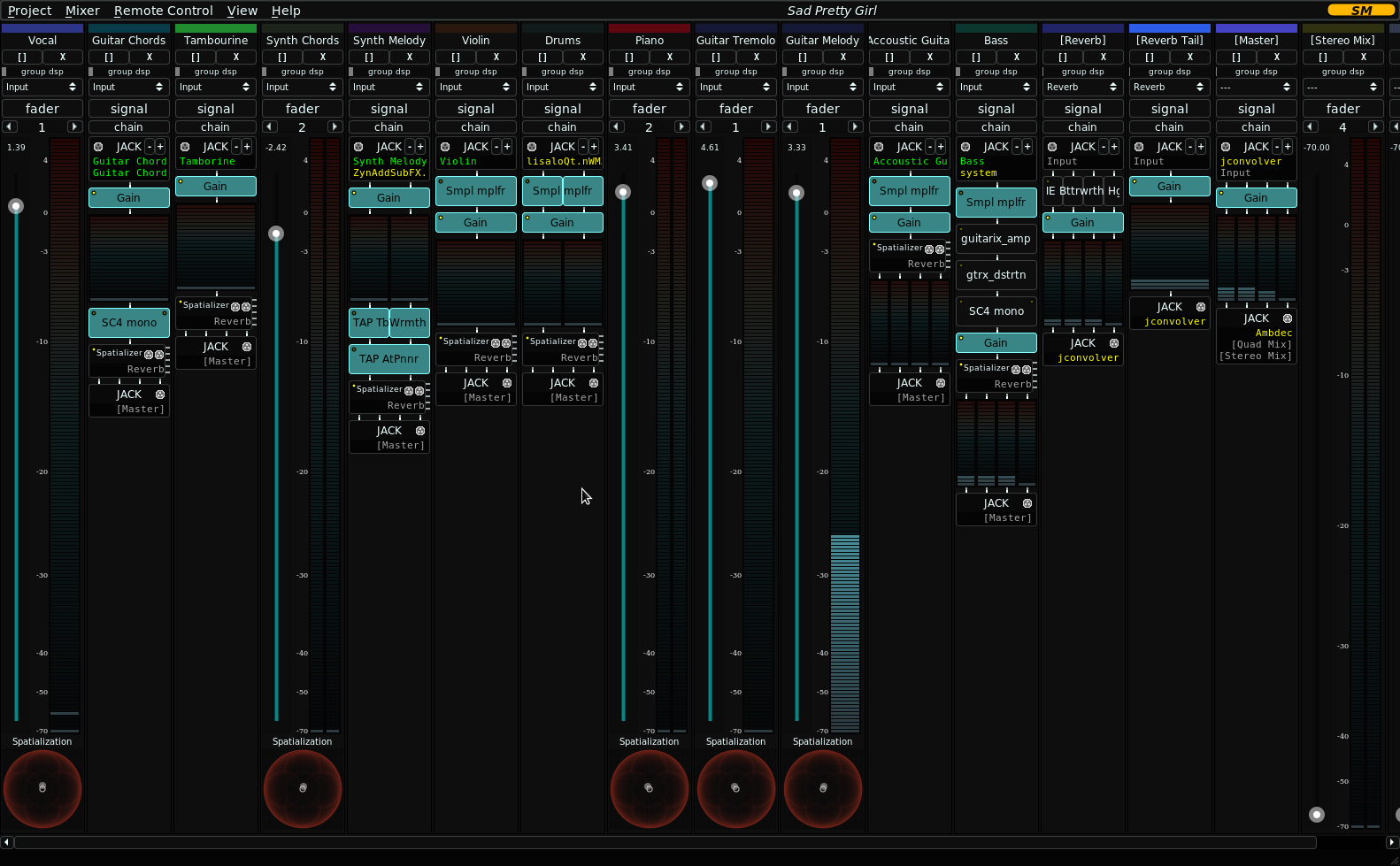The height and width of the screenshot is (866, 1400).
Task: Open the Tambourine strip's Input group dropdown
Action: click(x=216, y=87)
